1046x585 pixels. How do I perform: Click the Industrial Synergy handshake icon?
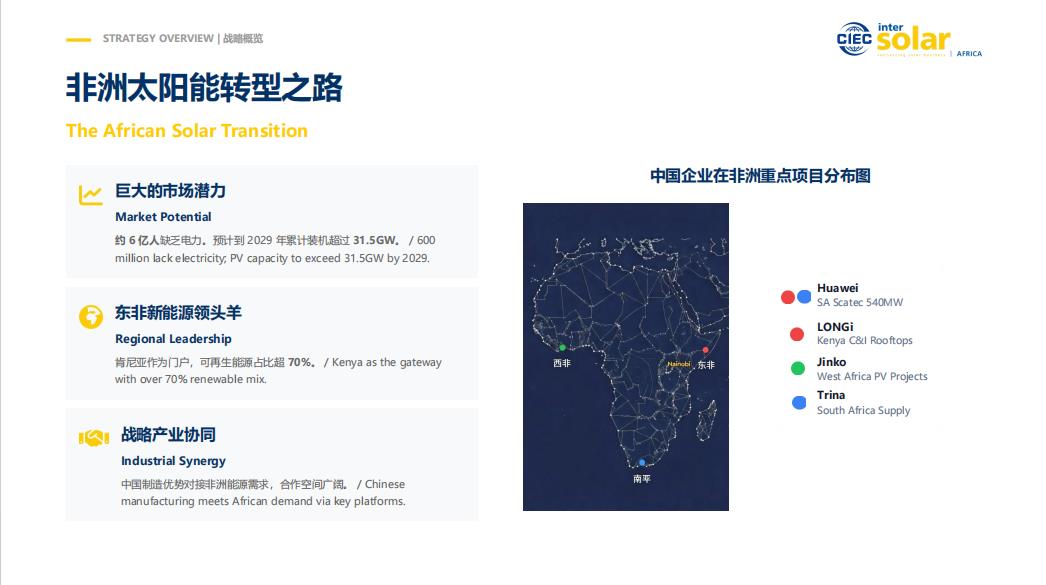[94, 438]
